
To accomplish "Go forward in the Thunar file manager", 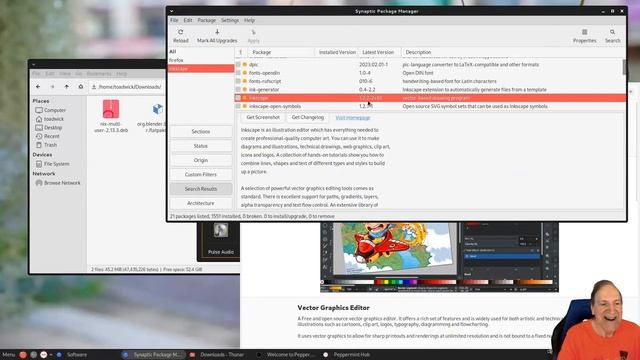I will click(52, 87).
